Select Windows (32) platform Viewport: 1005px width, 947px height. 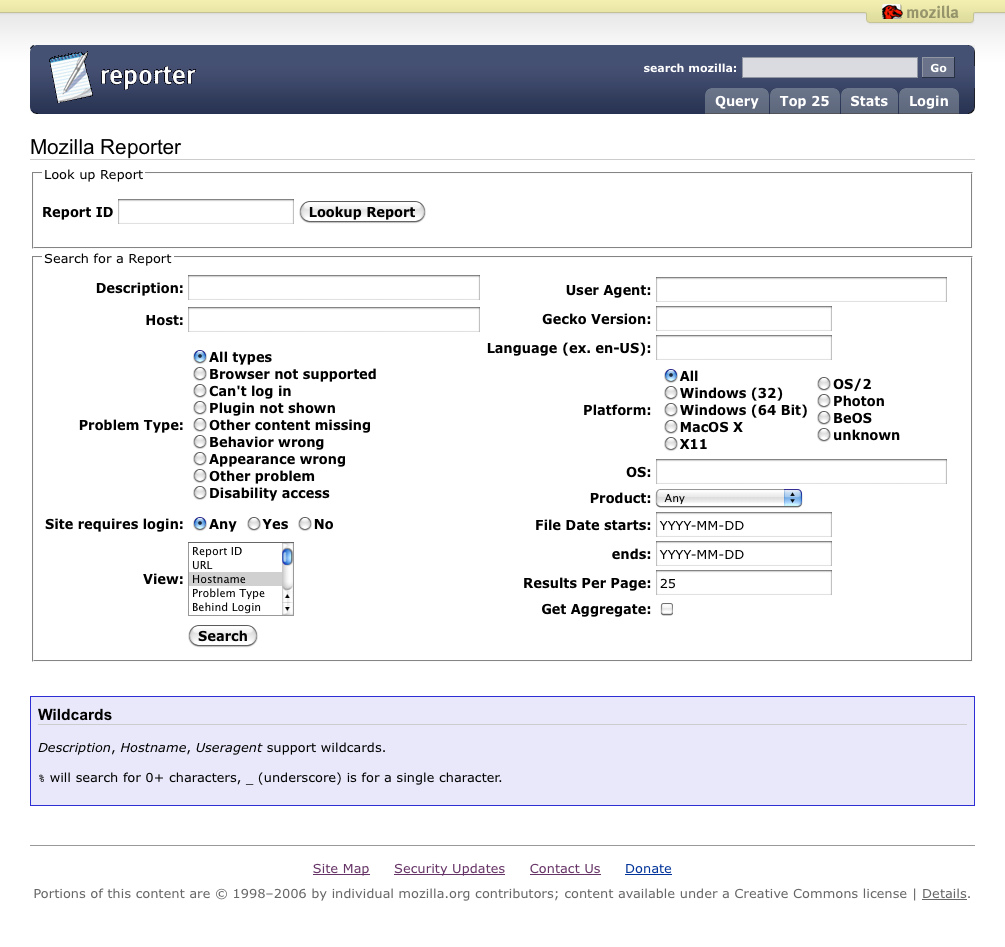(671, 392)
